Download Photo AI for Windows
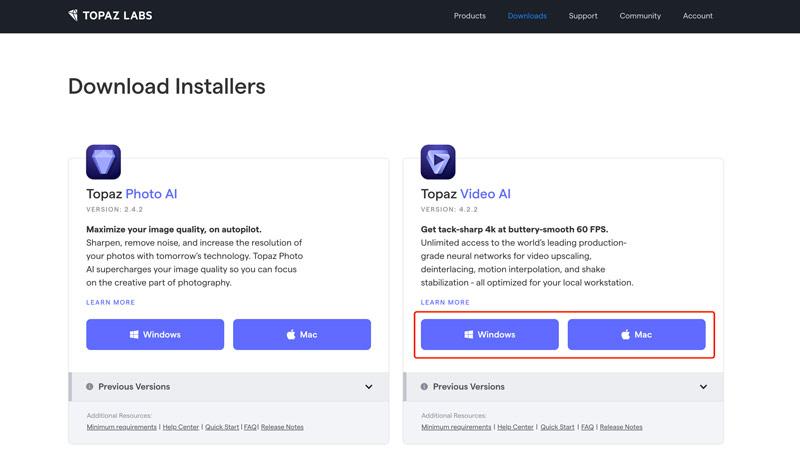The image size is (800, 457). coord(155,335)
